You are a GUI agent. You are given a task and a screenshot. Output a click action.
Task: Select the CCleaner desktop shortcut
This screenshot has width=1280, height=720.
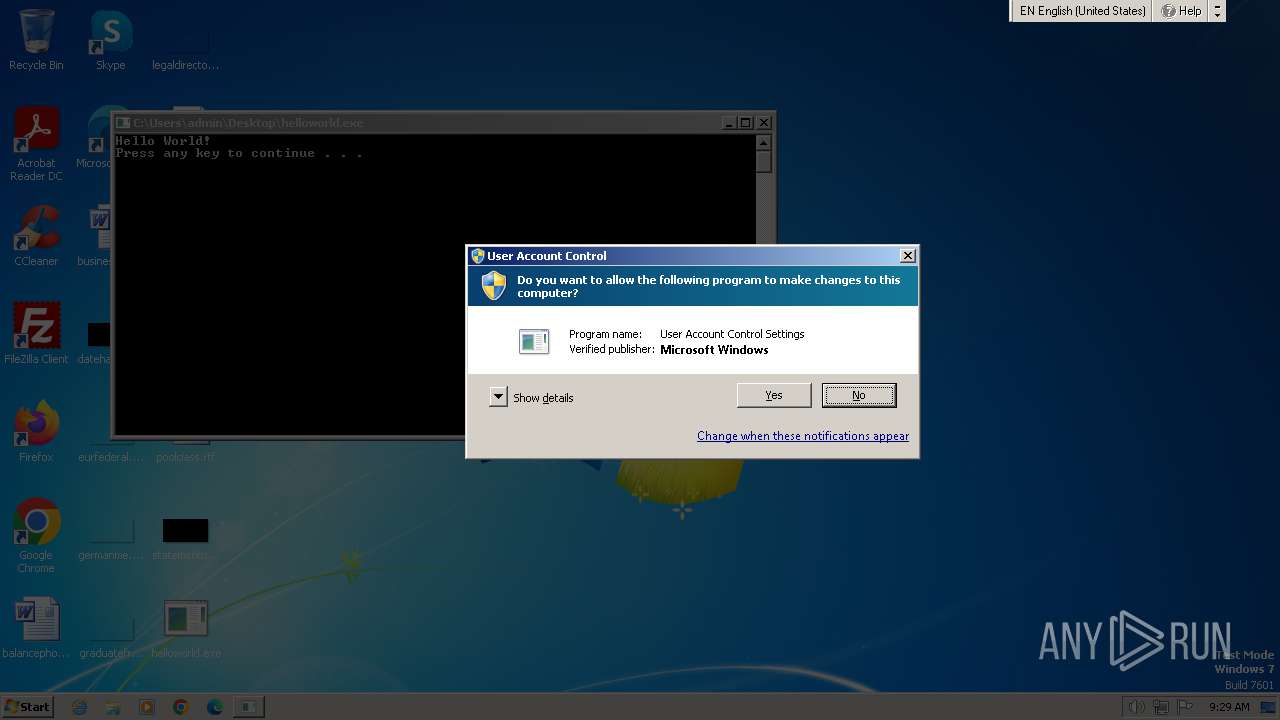[x=36, y=236]
